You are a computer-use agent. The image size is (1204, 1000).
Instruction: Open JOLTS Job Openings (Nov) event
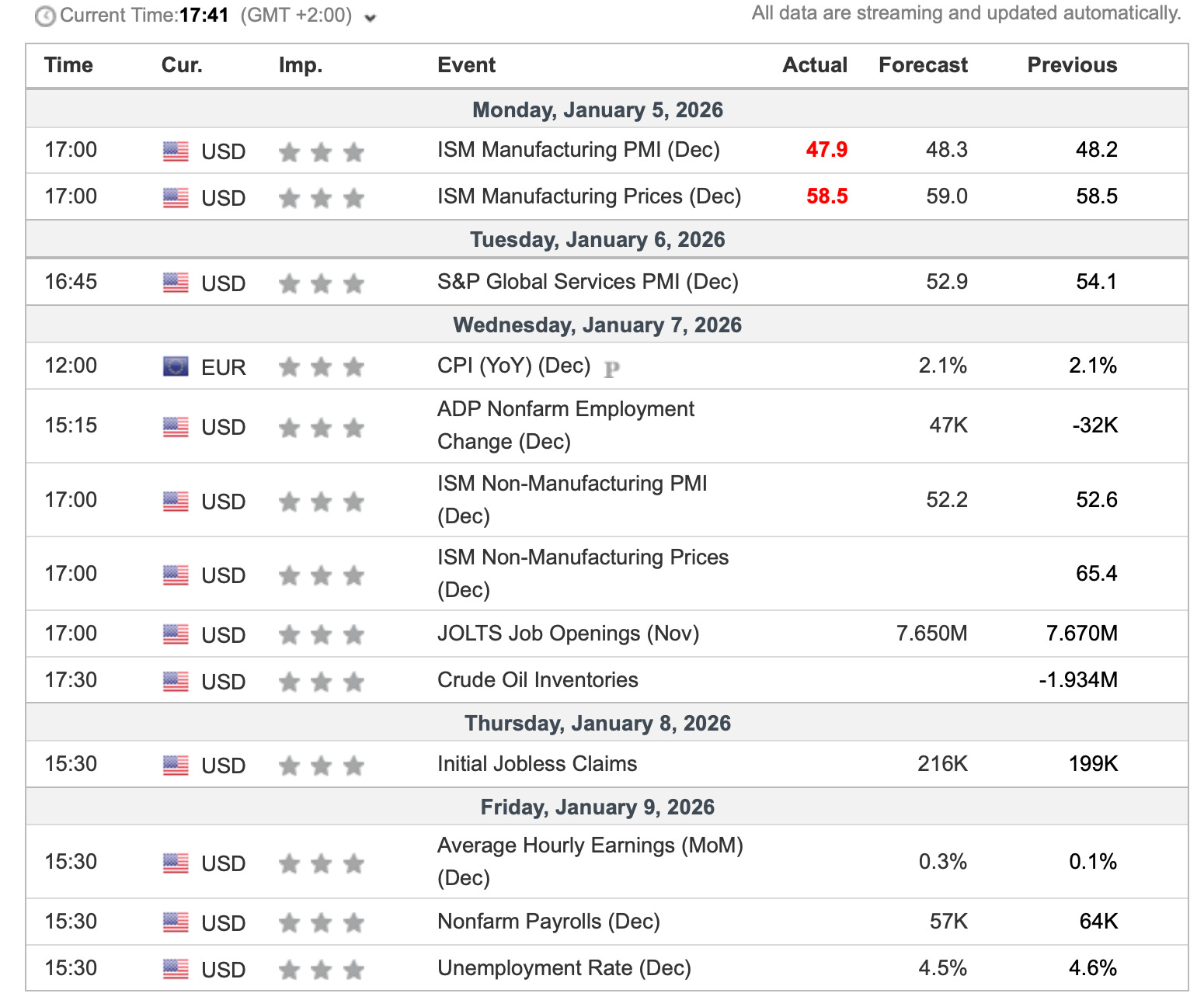pos(568,634)
